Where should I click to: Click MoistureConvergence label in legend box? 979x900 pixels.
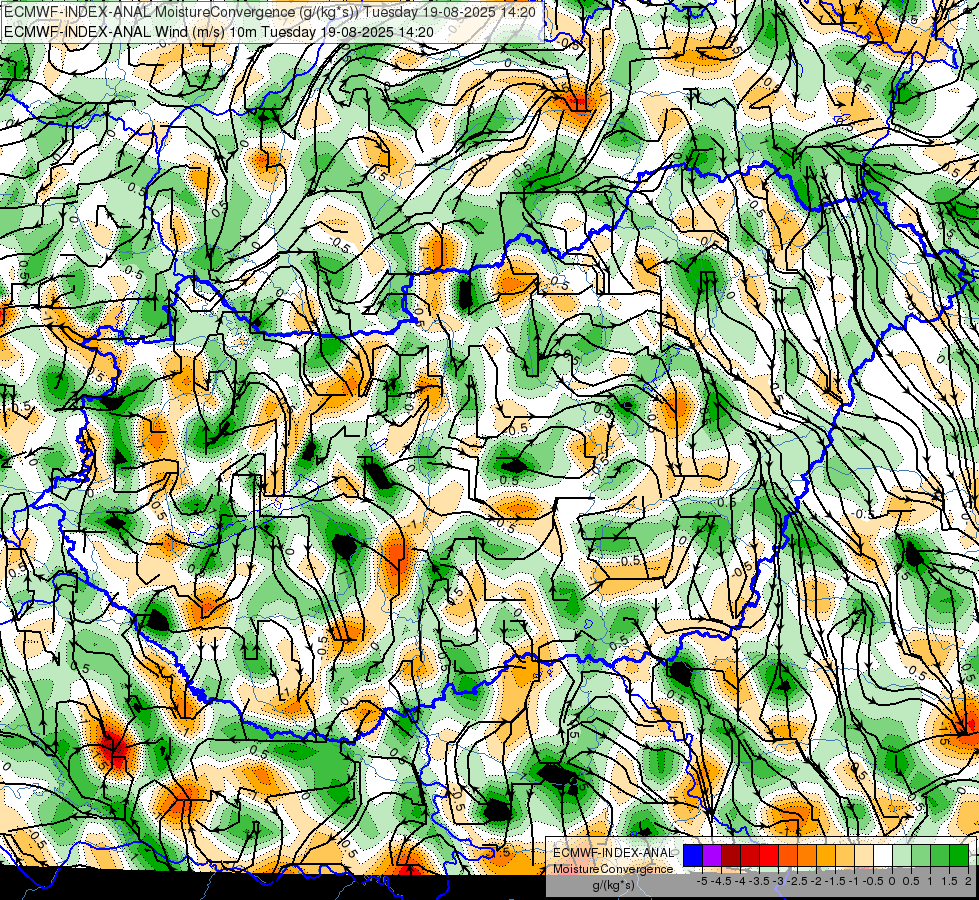click(x=613, y=869)
